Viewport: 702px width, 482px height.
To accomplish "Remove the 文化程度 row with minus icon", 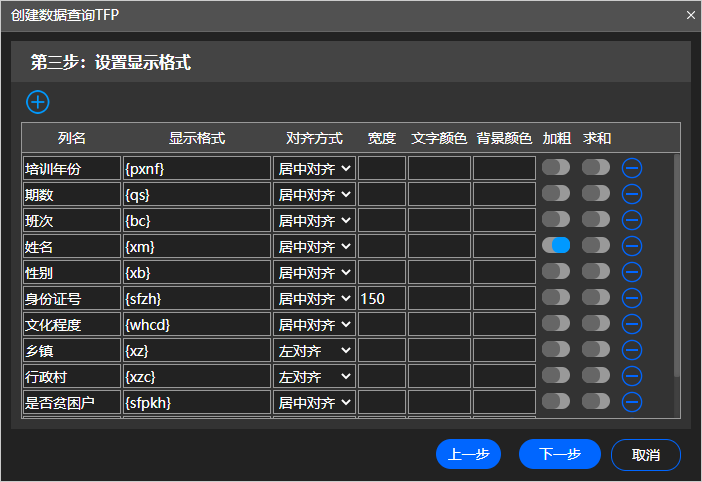I will point(632,324).
